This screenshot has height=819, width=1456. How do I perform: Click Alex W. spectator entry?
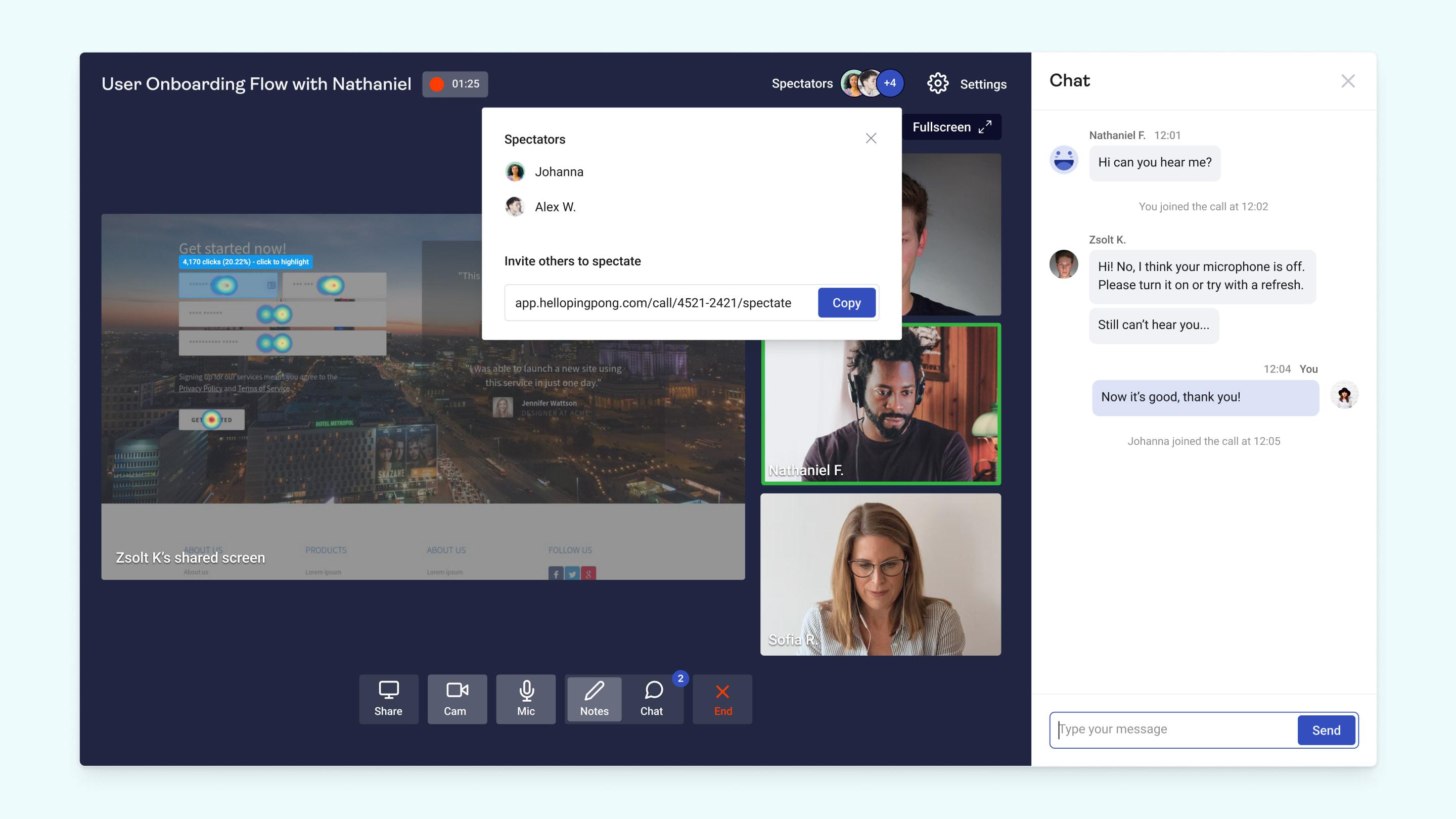(x=556, y=207)
